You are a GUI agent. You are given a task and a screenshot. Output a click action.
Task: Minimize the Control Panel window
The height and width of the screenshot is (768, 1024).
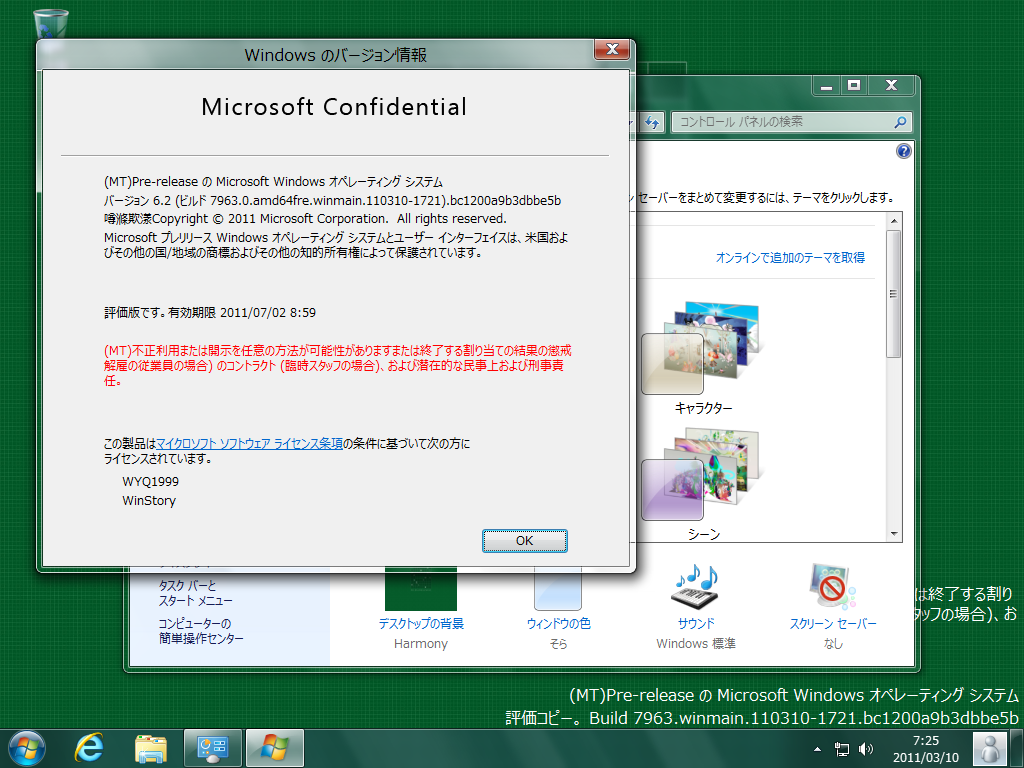point(826,86)
